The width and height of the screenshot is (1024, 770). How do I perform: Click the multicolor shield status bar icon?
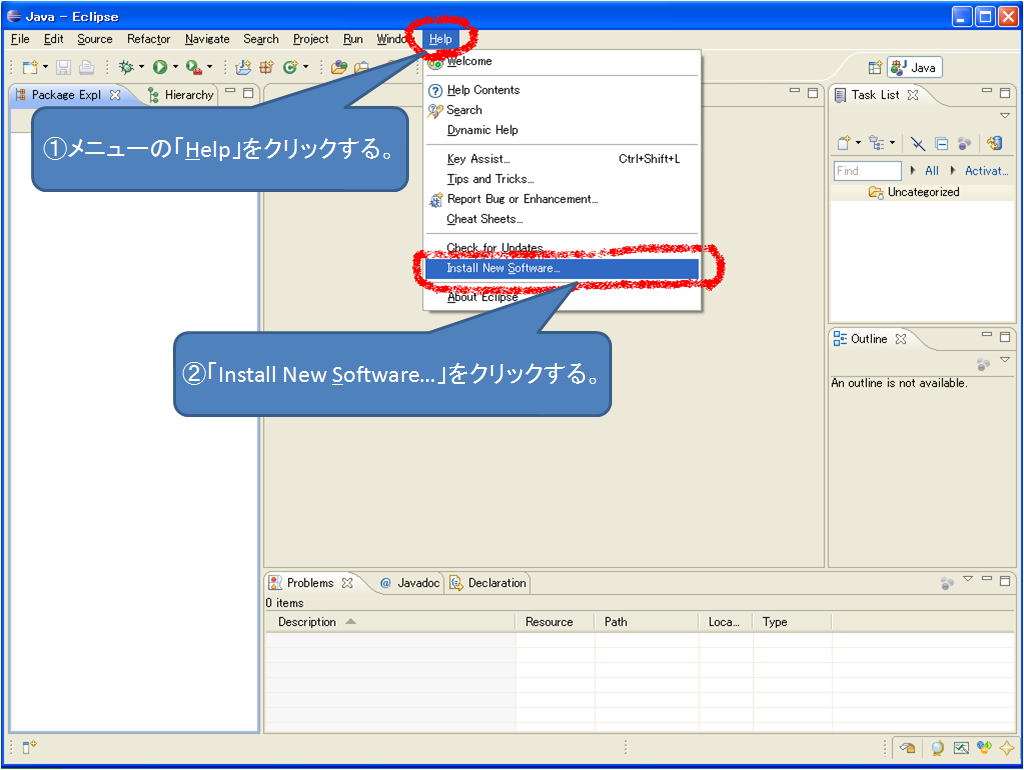(x=984, y=747)
